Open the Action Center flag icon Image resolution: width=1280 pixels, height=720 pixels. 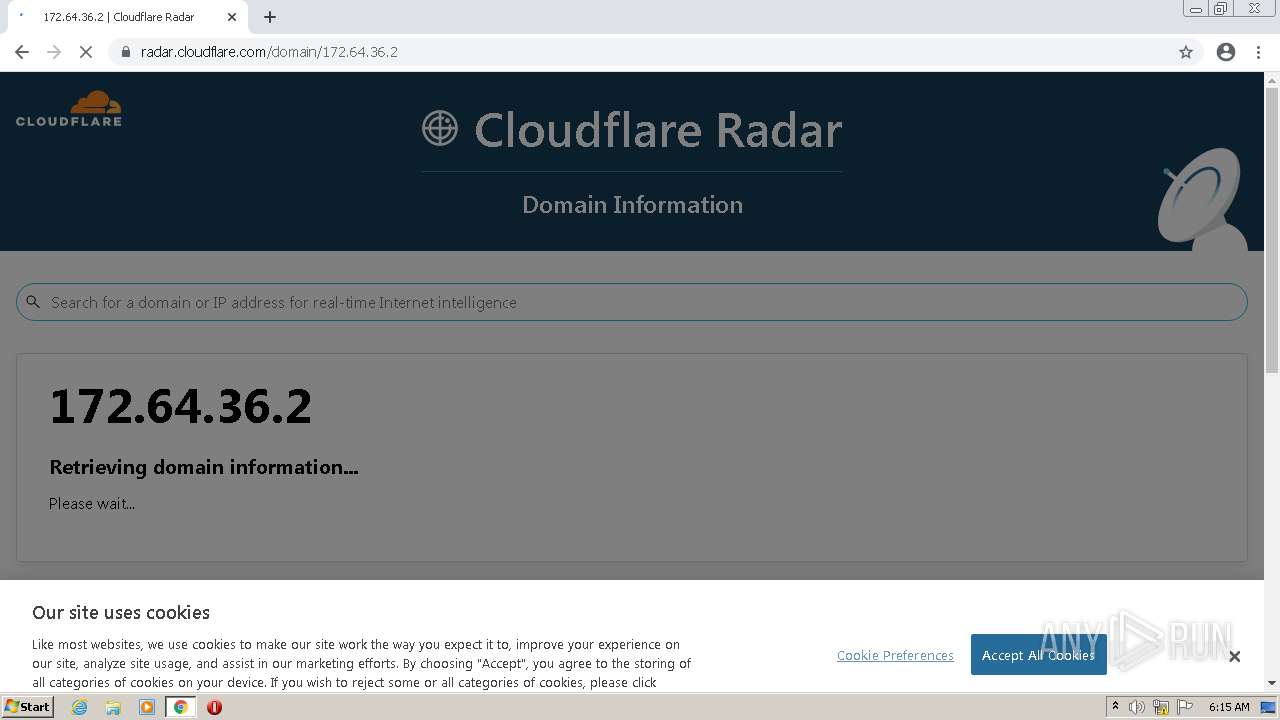pos(1185,707)
